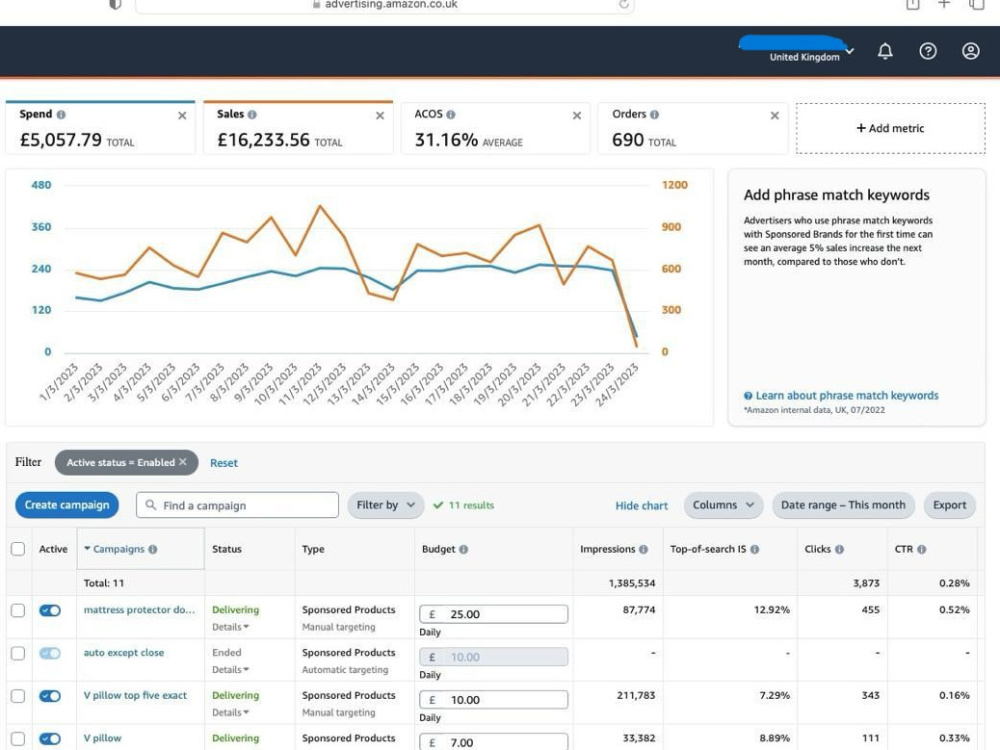1000x750 pixels.
Task: Open the V pillow top five exact link
Action: [135, 695]
